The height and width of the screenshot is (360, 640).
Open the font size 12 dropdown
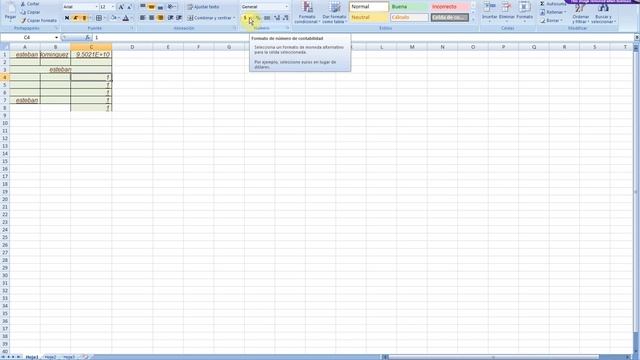pyautogui.click(x=113, y=7)
